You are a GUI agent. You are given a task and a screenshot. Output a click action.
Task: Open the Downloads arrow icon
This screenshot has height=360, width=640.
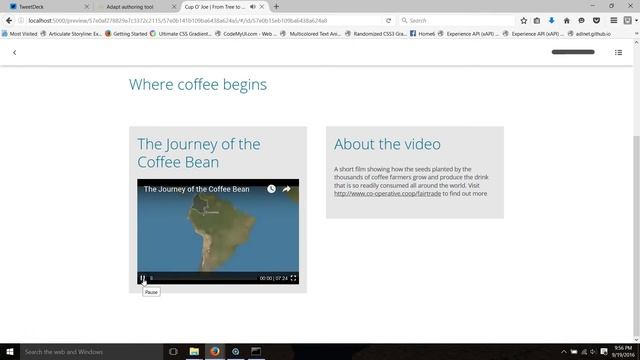pyautogui.click(x=551, y=20)
